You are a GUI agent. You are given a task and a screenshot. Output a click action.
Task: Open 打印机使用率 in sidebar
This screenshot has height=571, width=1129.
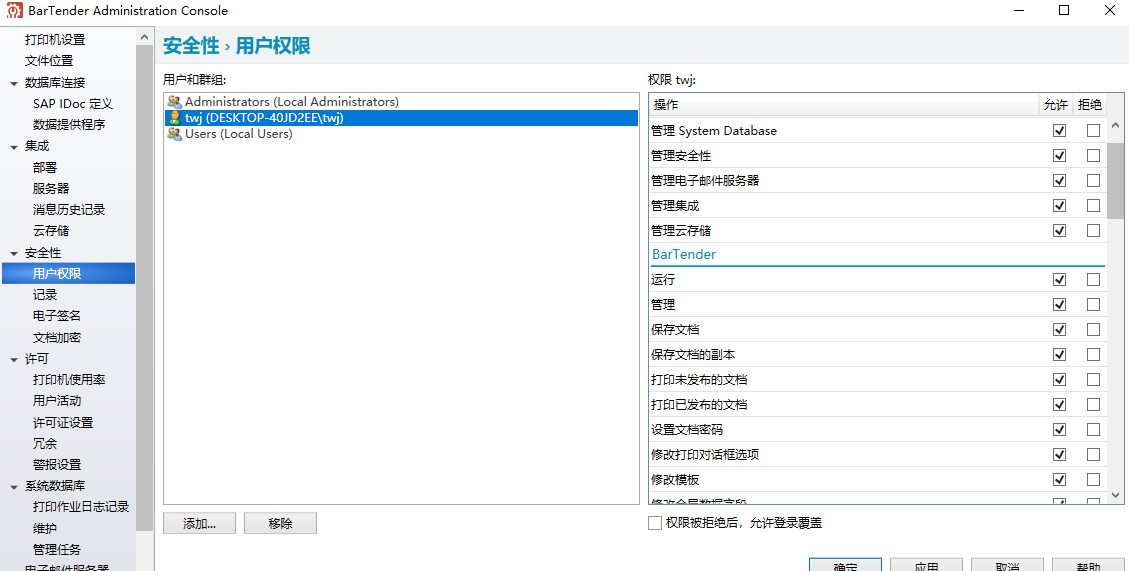69,379
